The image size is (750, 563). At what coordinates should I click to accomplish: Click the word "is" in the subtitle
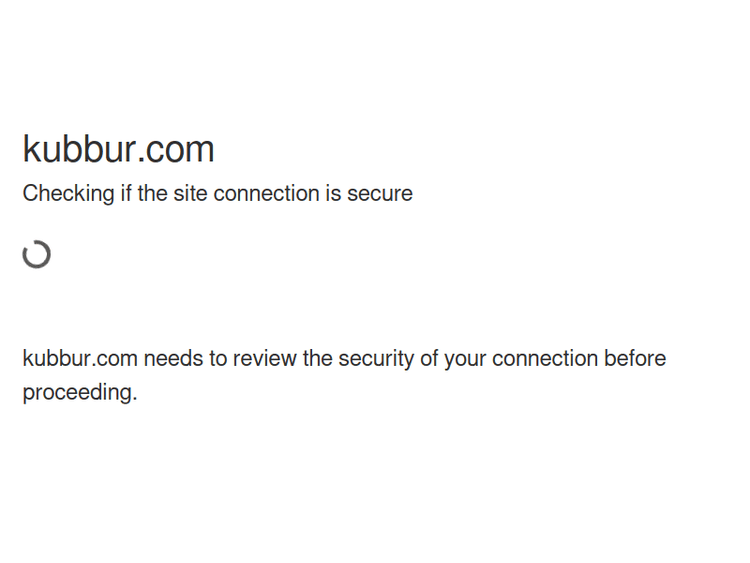(x=333, y=193)
